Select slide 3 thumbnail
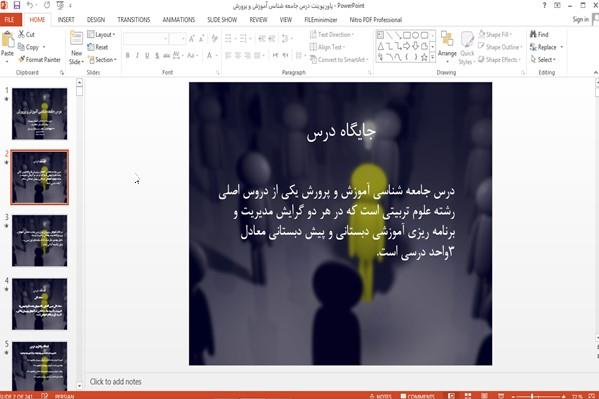 tap(39, 240)
